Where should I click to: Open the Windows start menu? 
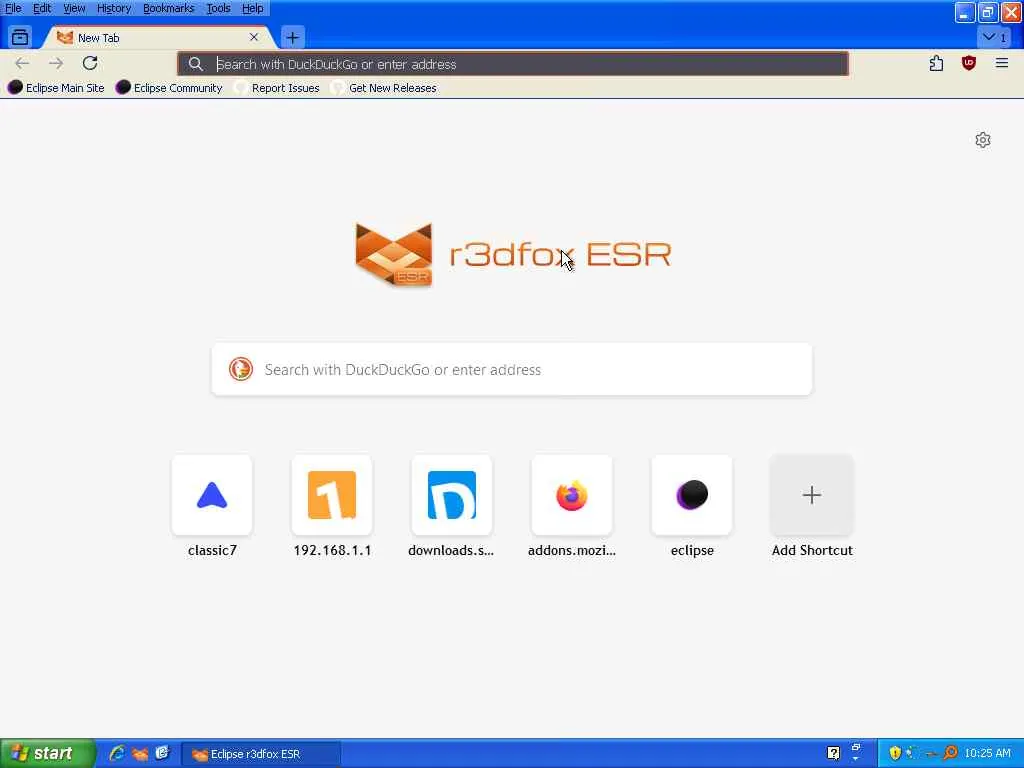point(47,754)
